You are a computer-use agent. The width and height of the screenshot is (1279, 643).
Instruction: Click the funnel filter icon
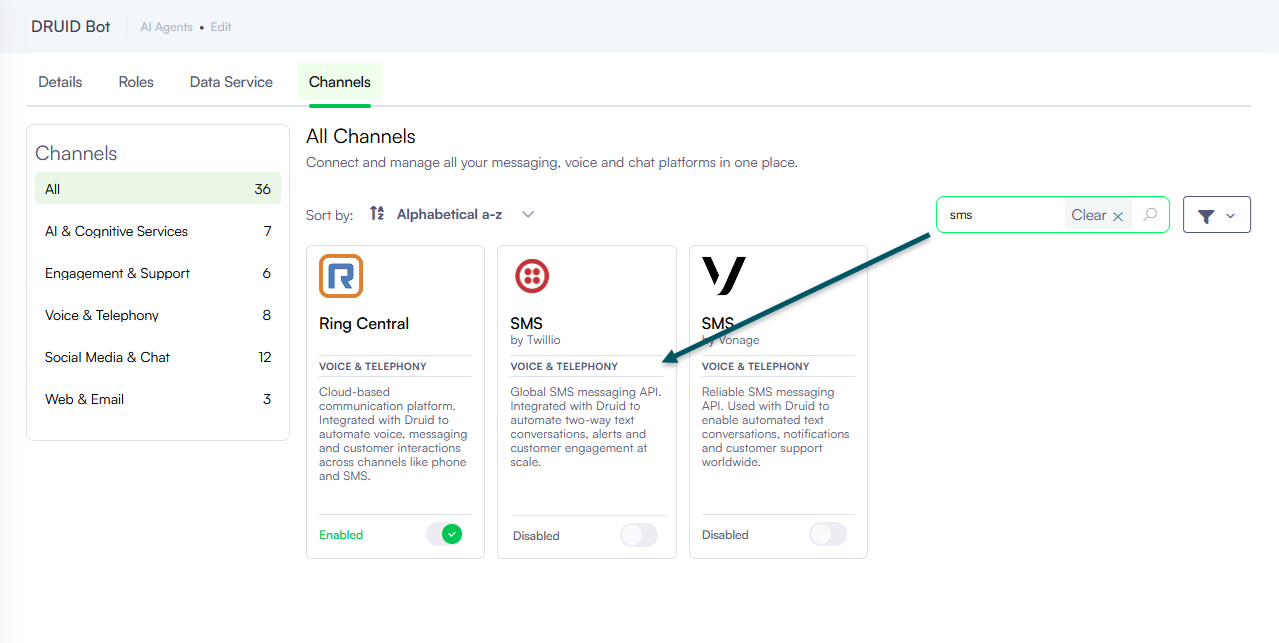tap(1206, 216)
